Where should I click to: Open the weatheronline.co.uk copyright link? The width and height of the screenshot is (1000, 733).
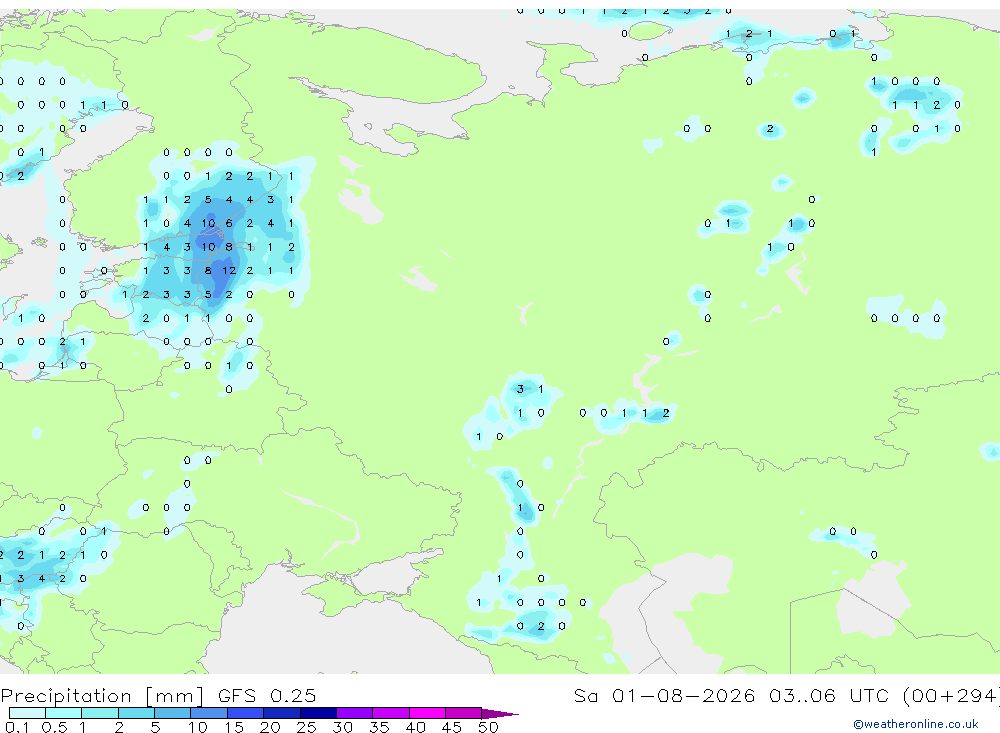[x=916, y=724]
